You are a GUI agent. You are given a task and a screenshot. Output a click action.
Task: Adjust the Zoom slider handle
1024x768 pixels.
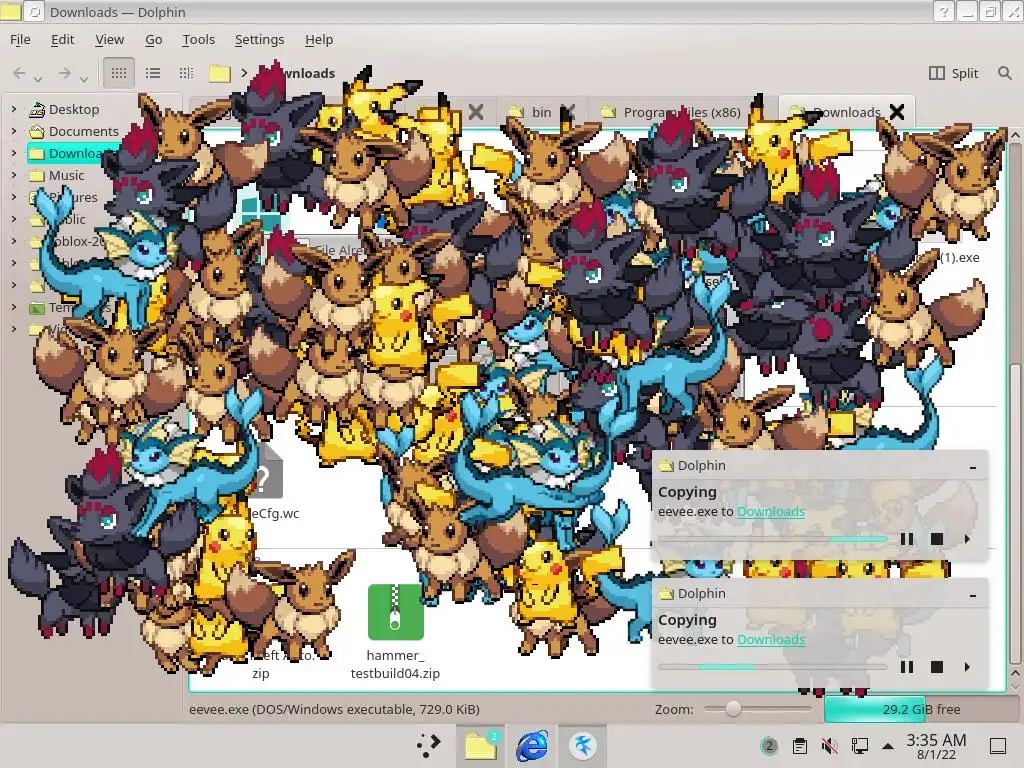[x=733, y=709]
